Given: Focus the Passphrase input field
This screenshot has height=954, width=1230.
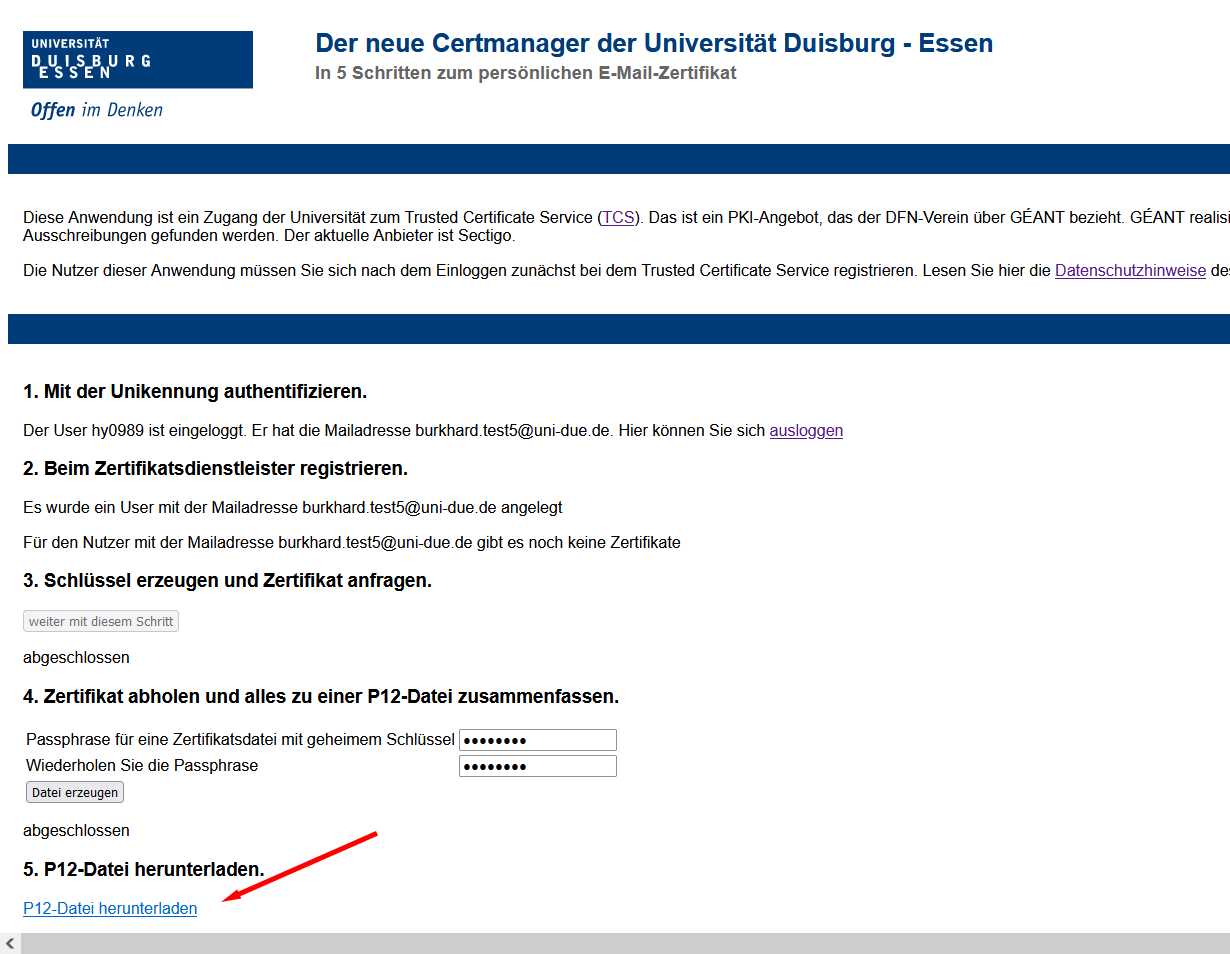Looking at the screenshot, I should (537, 740).
